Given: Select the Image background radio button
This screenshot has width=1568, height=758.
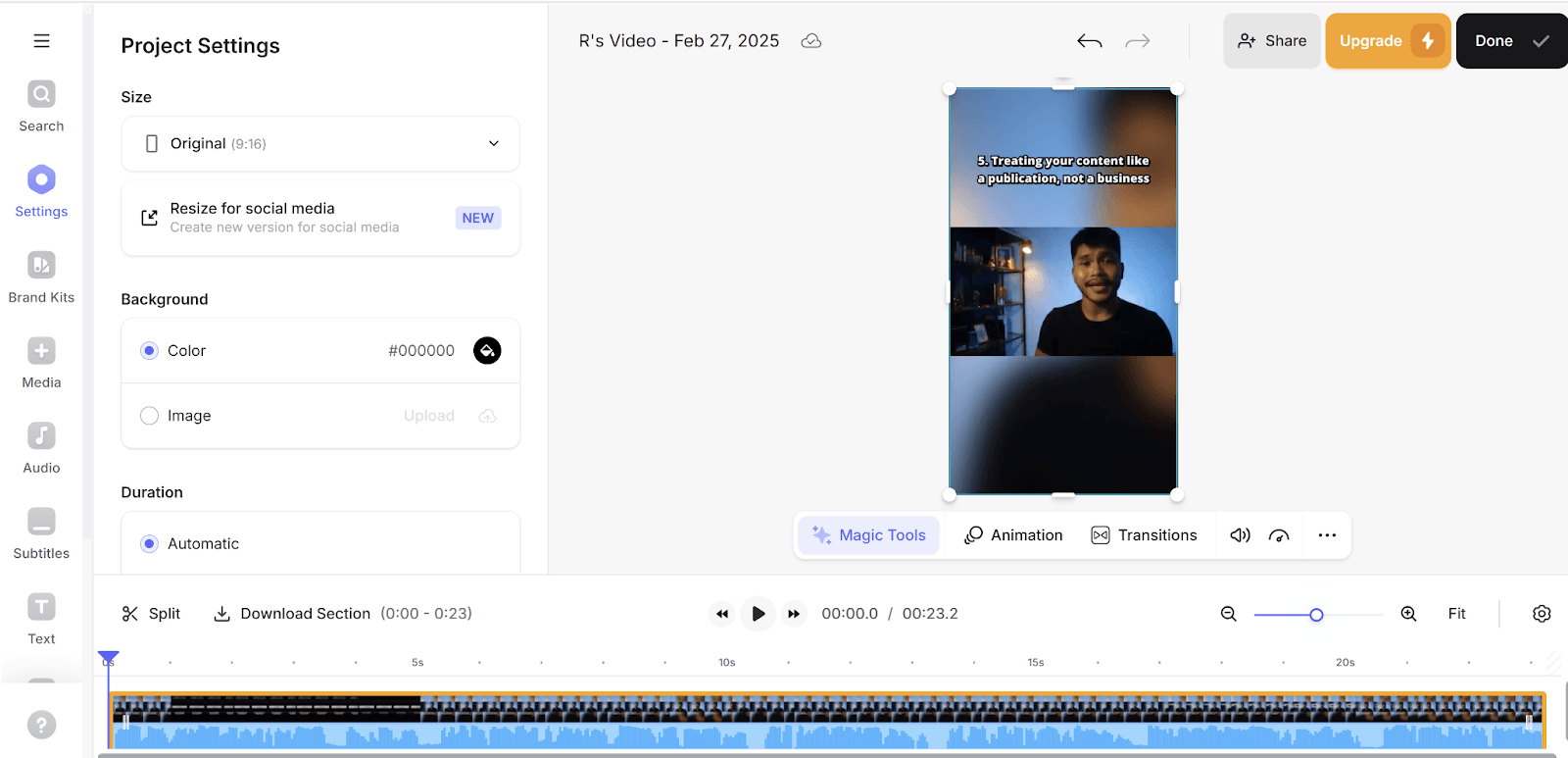Looking at the screenshot, I should click(x=149, y=416).
